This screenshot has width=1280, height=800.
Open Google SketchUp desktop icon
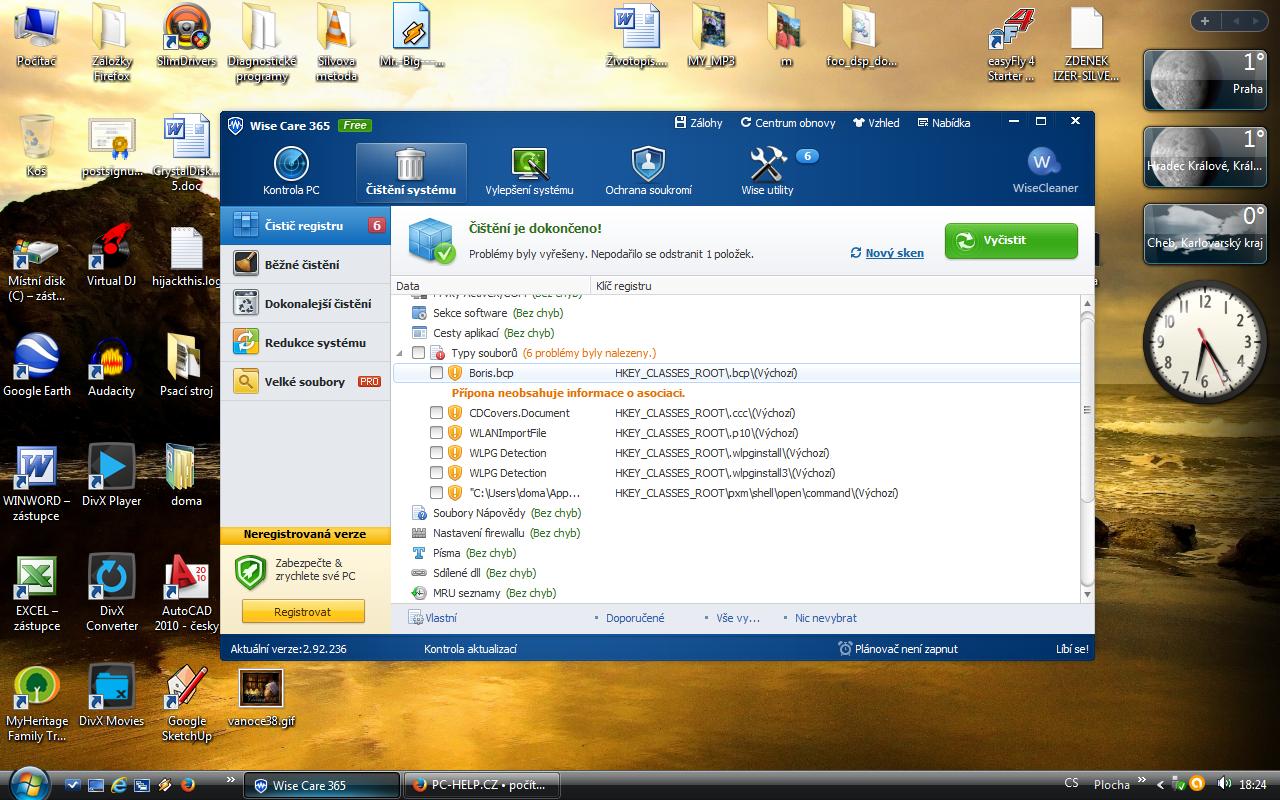[186, 703]
